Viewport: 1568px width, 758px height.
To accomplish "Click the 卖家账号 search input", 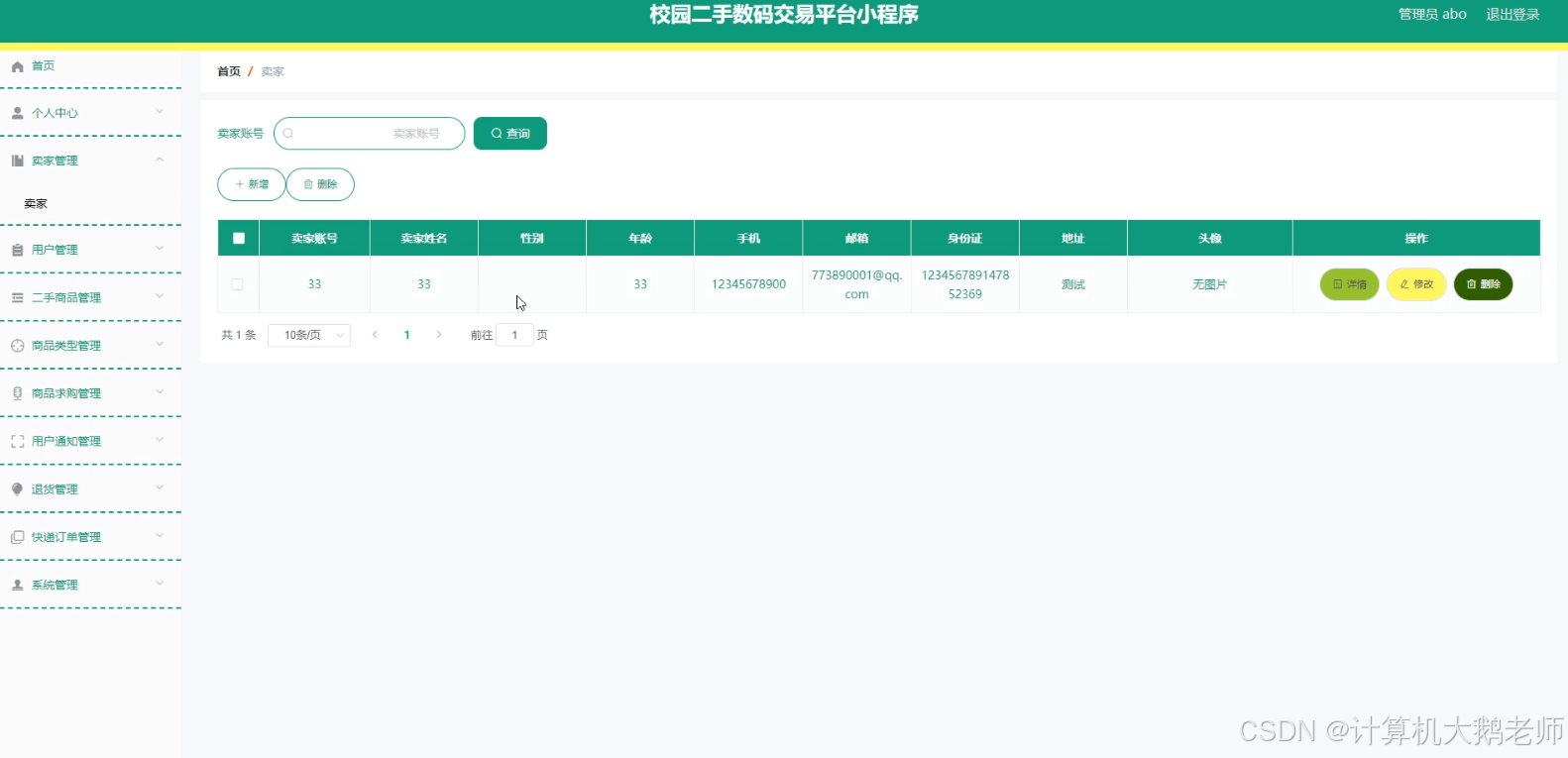I will click(x=369, y=134).
